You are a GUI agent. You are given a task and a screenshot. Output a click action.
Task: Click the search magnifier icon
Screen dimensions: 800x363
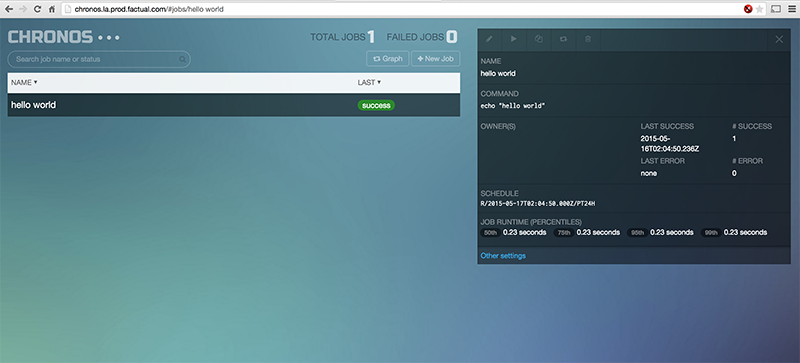pyautogui.click(x=182, y=59)
